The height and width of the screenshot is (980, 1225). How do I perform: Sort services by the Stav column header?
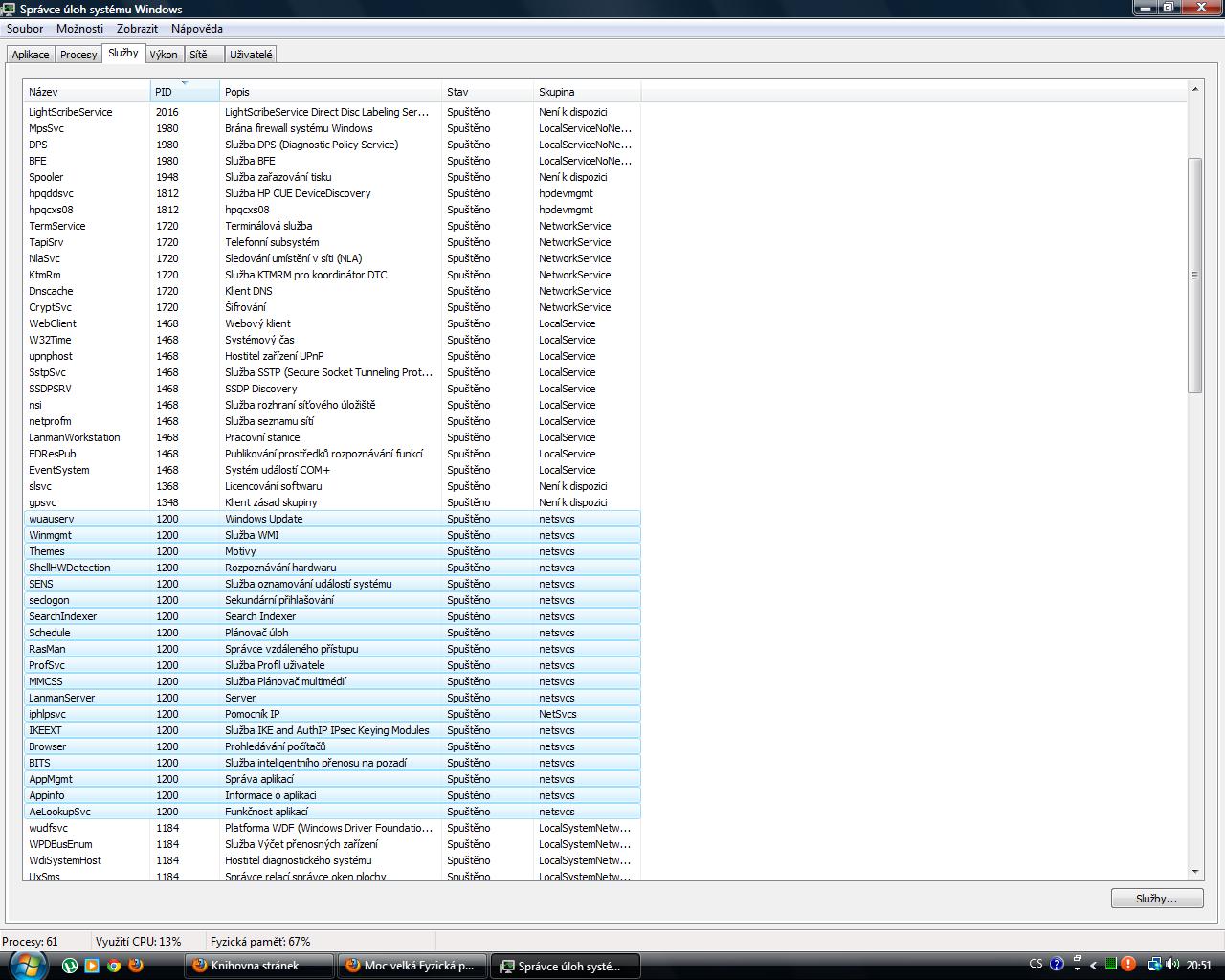[487, 92]
